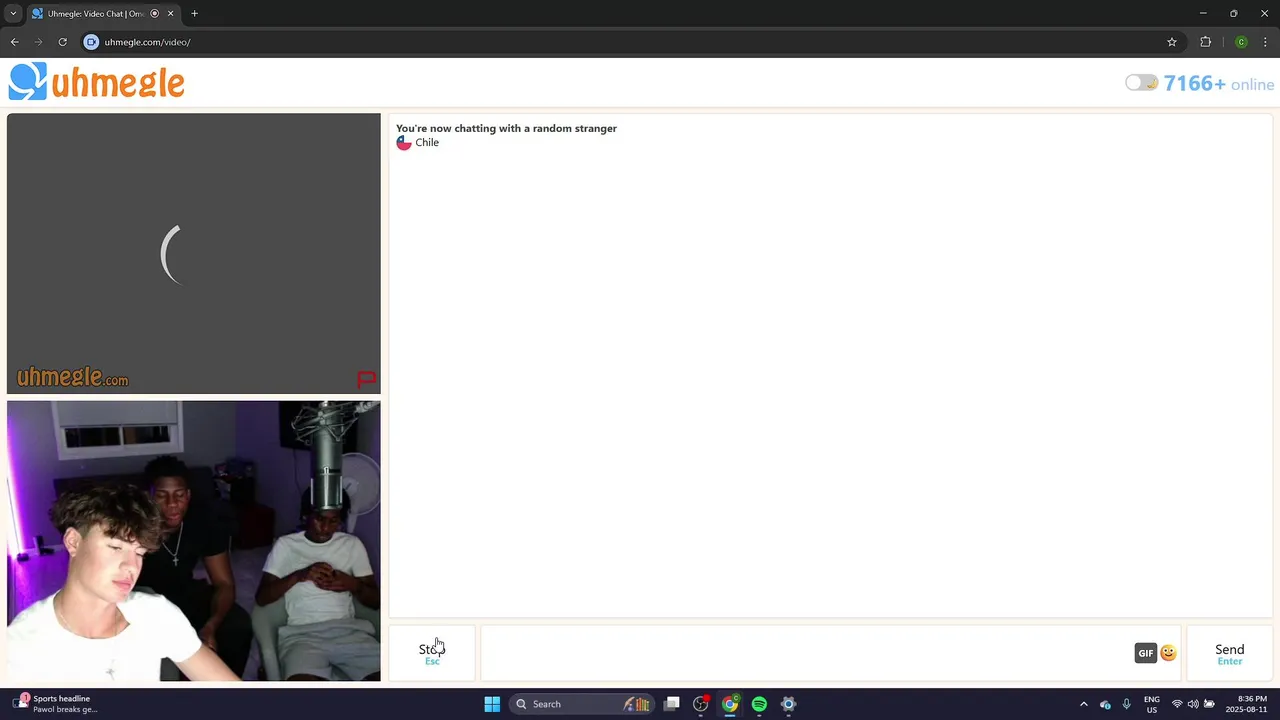
Task: Click 'You're now chatting with a random stranger'
Action: pos(506,128)
